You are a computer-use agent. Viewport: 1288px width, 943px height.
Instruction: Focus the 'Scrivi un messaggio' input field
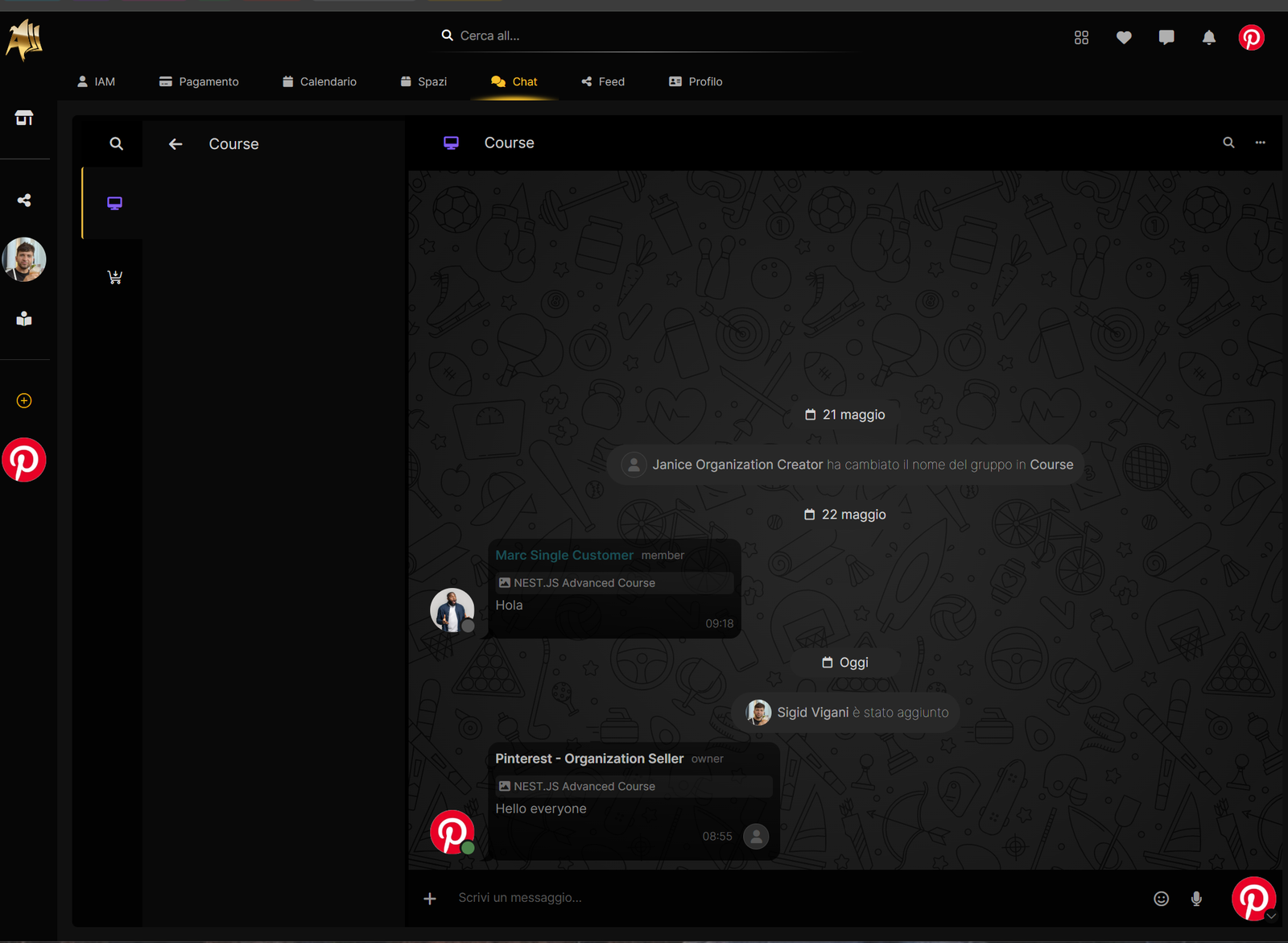pyautogui.click(x=797, y=898)
